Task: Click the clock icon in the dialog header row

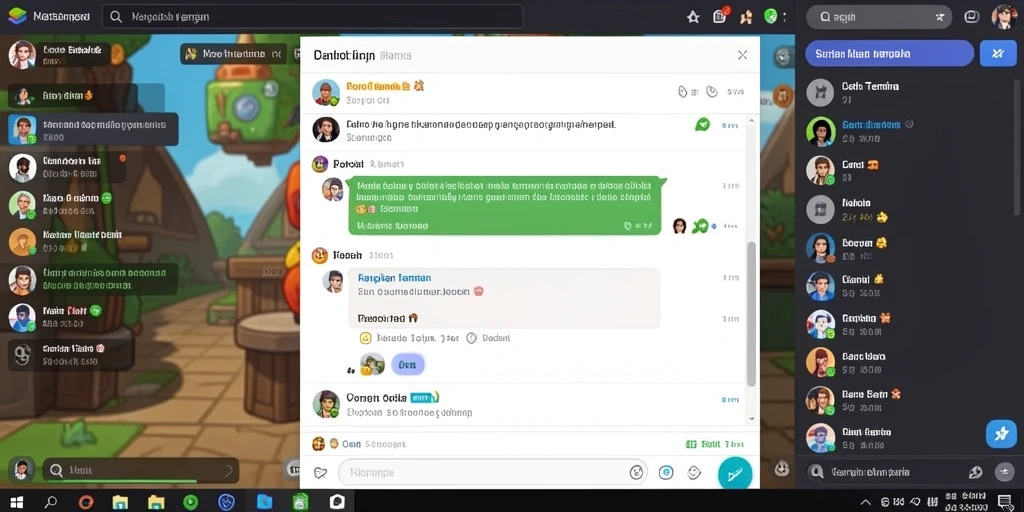Action: click(x=712, y=92)
